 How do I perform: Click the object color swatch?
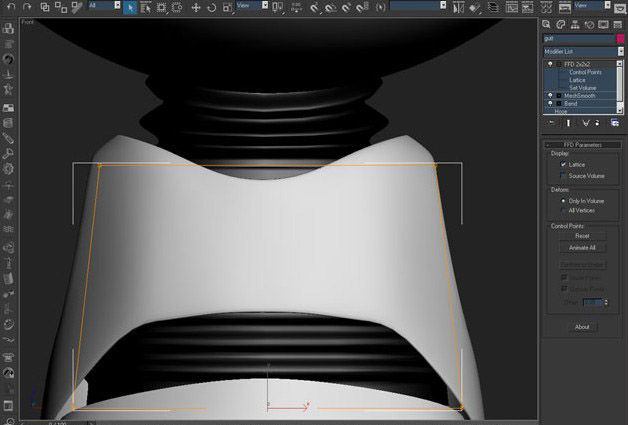coord(619,38)
